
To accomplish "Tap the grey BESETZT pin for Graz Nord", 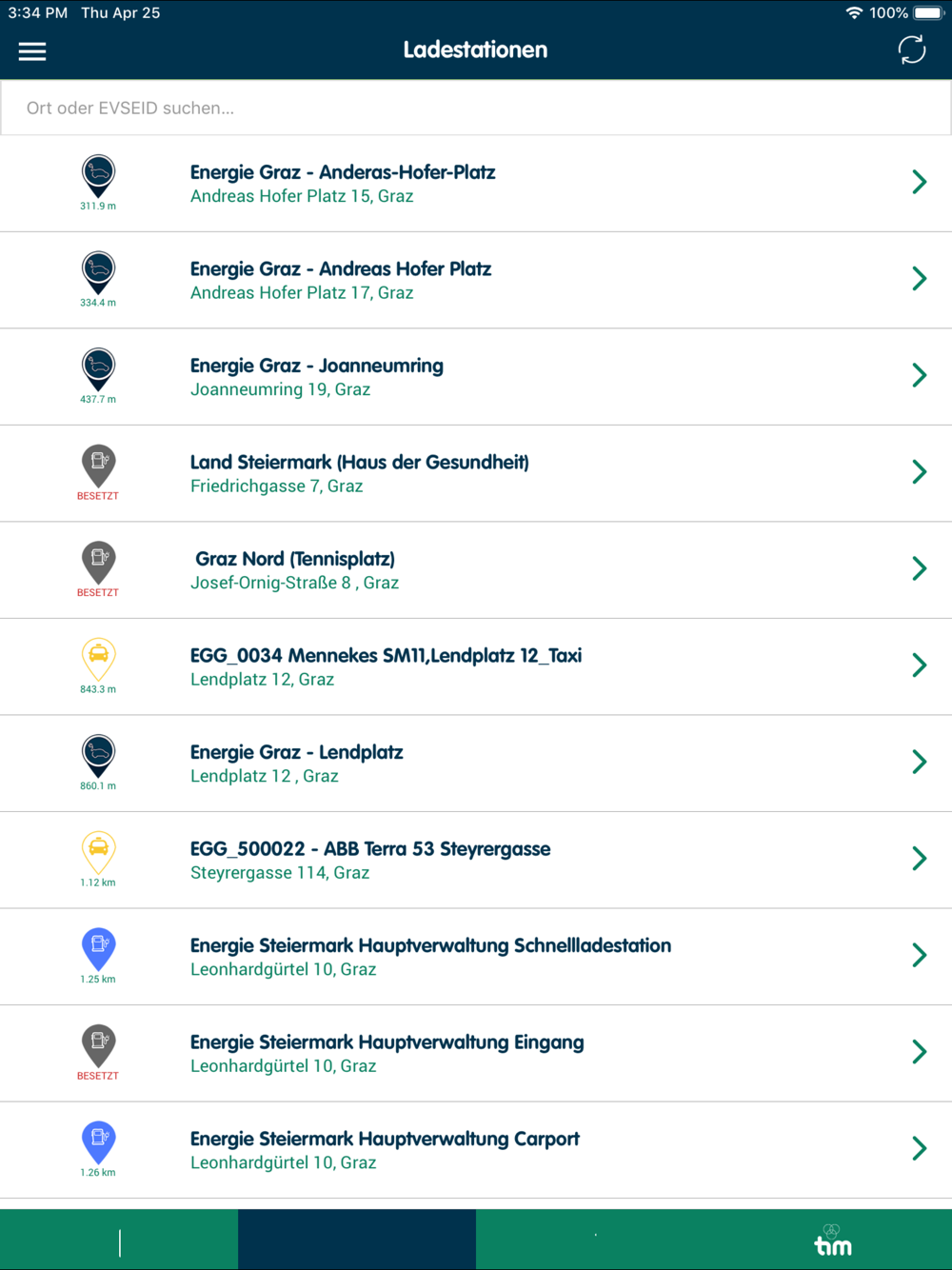I will [98, 563].
